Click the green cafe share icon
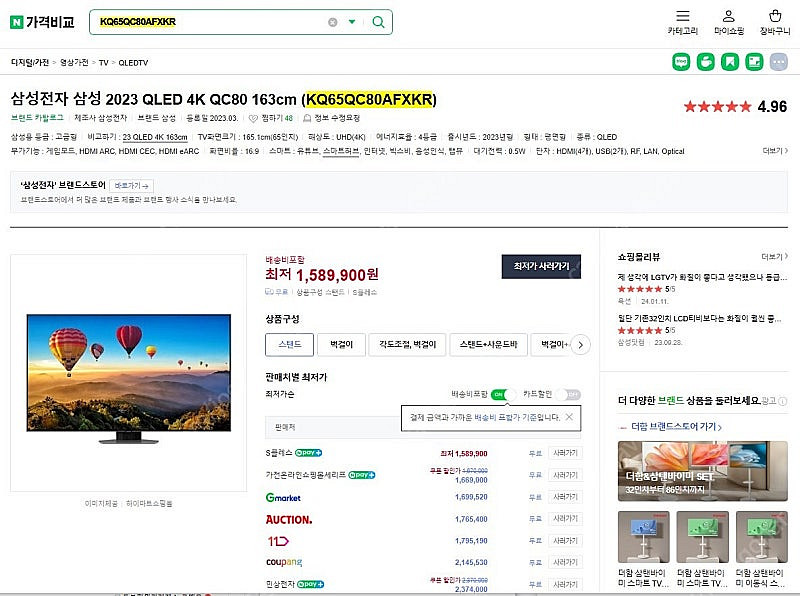 [x=706, y=62]
